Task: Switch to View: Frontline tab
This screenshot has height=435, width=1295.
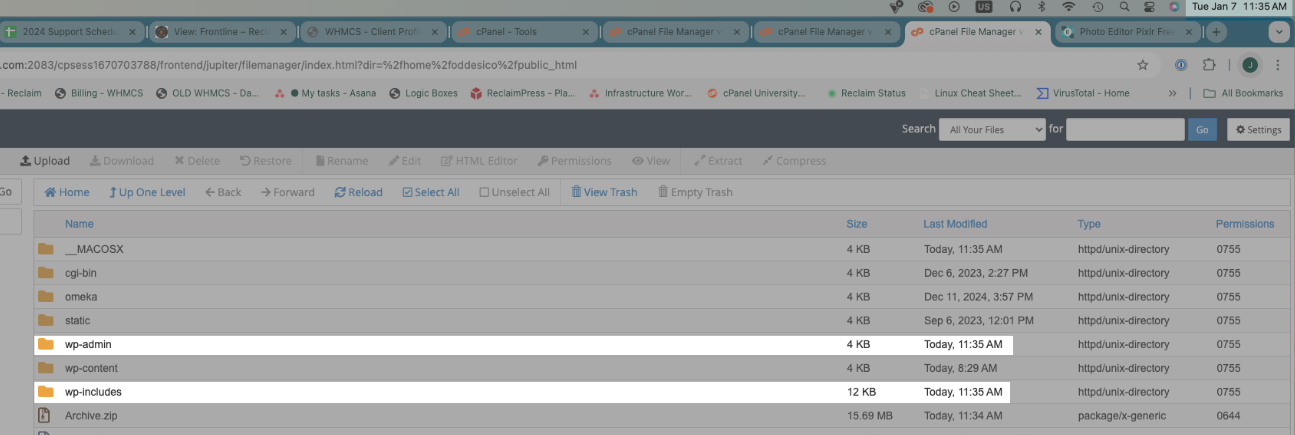Action: 223,32
